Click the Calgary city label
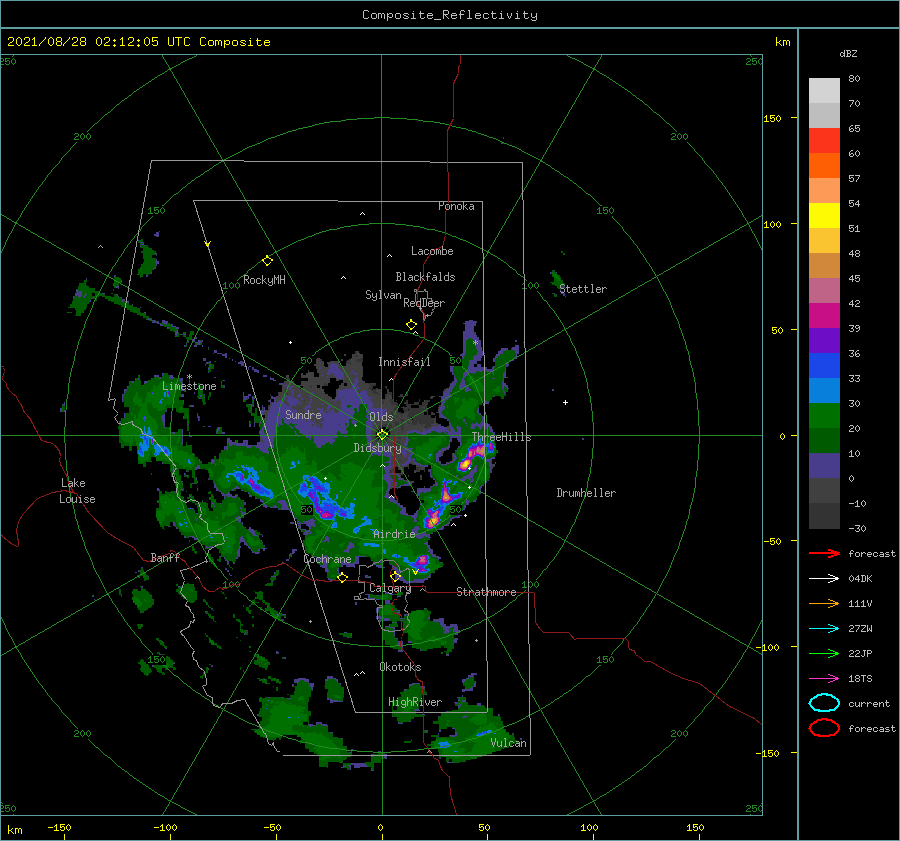Viewport: 900px width, 841px height. tap(390, 588)
